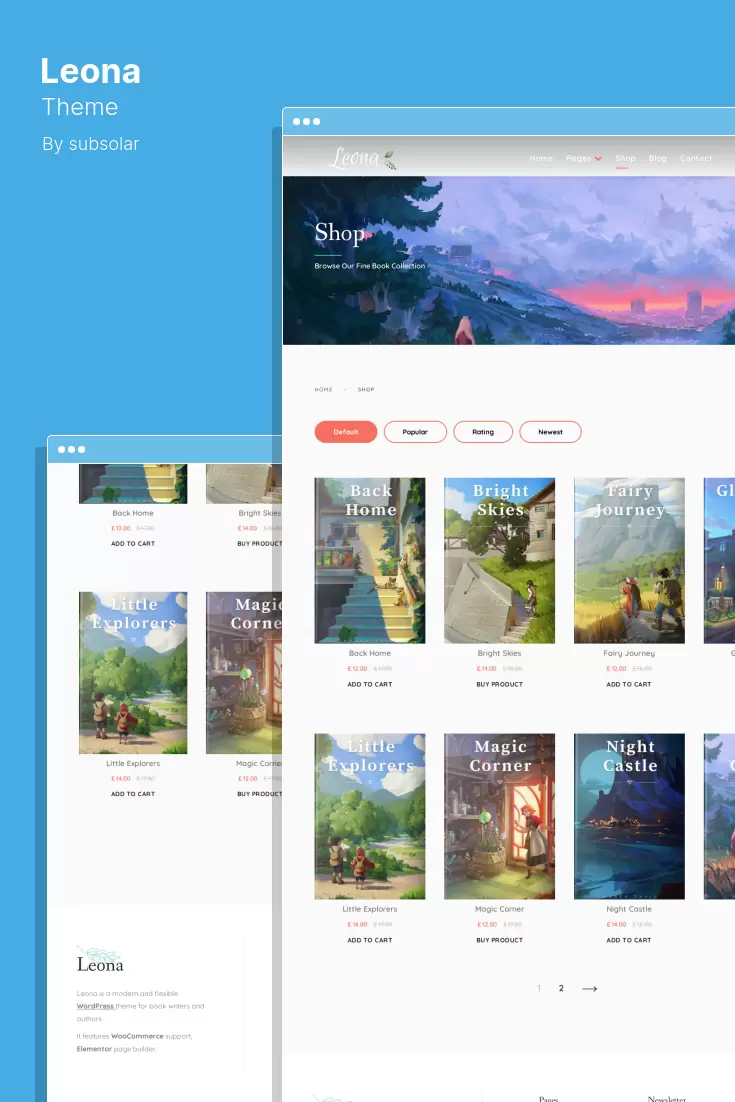The image size is (735, 1102).
Task: Add Little Explorers to cart in front window
Action: tap(370, 940)
